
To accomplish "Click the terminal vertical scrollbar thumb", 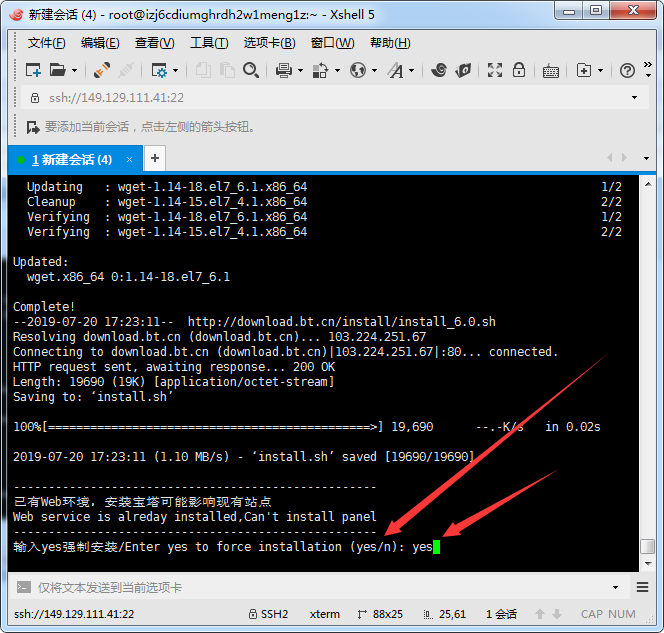I will (647, 546).
